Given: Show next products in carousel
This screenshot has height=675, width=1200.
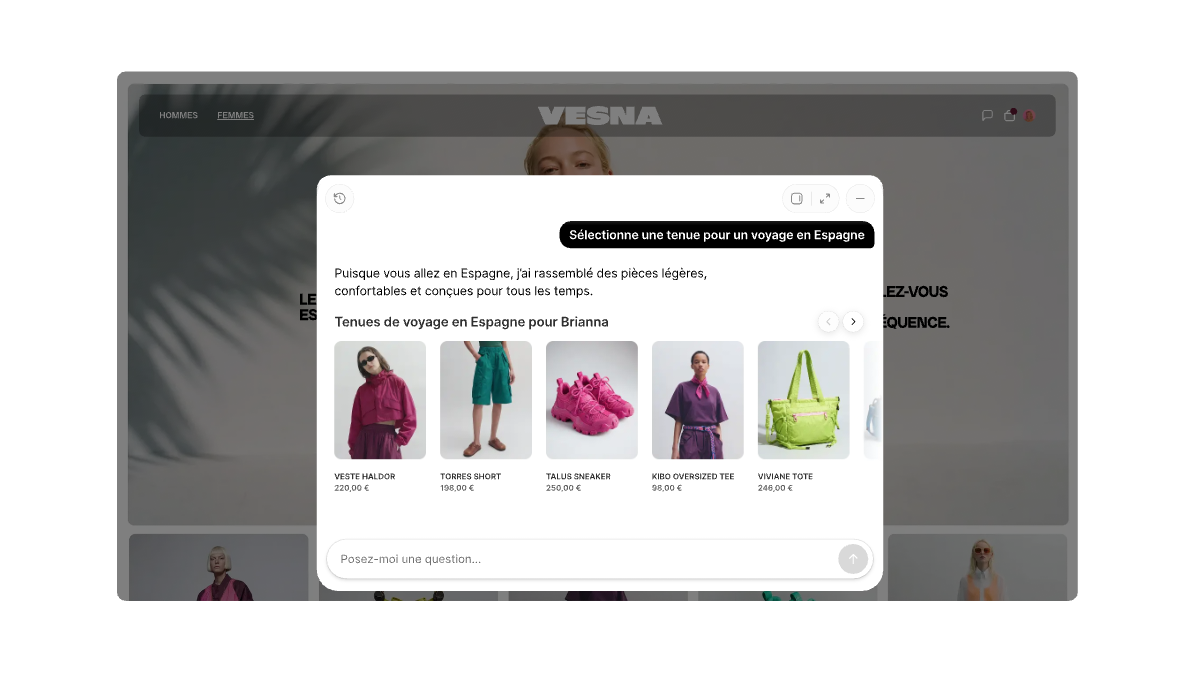Looking at the screenshot, I should [x=853, y=321].
